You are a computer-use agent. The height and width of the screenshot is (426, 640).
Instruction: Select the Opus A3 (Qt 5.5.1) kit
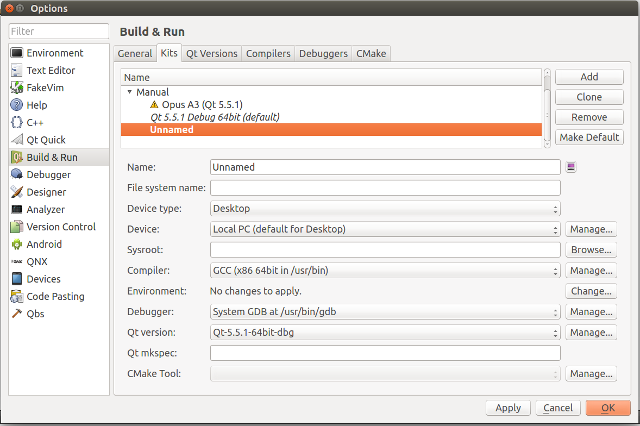[x=331, y=104]
